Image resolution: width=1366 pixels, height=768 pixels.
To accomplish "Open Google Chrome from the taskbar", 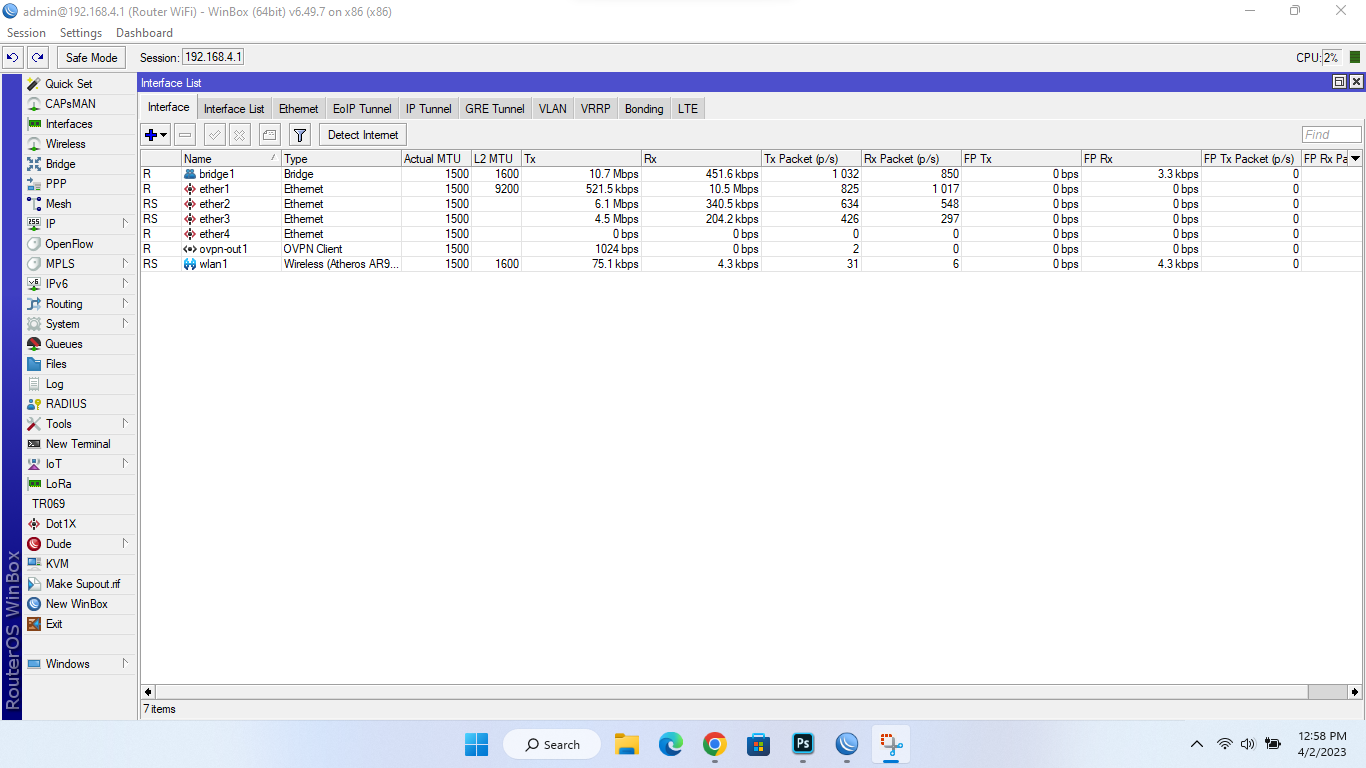I will [x=714, y=744].
